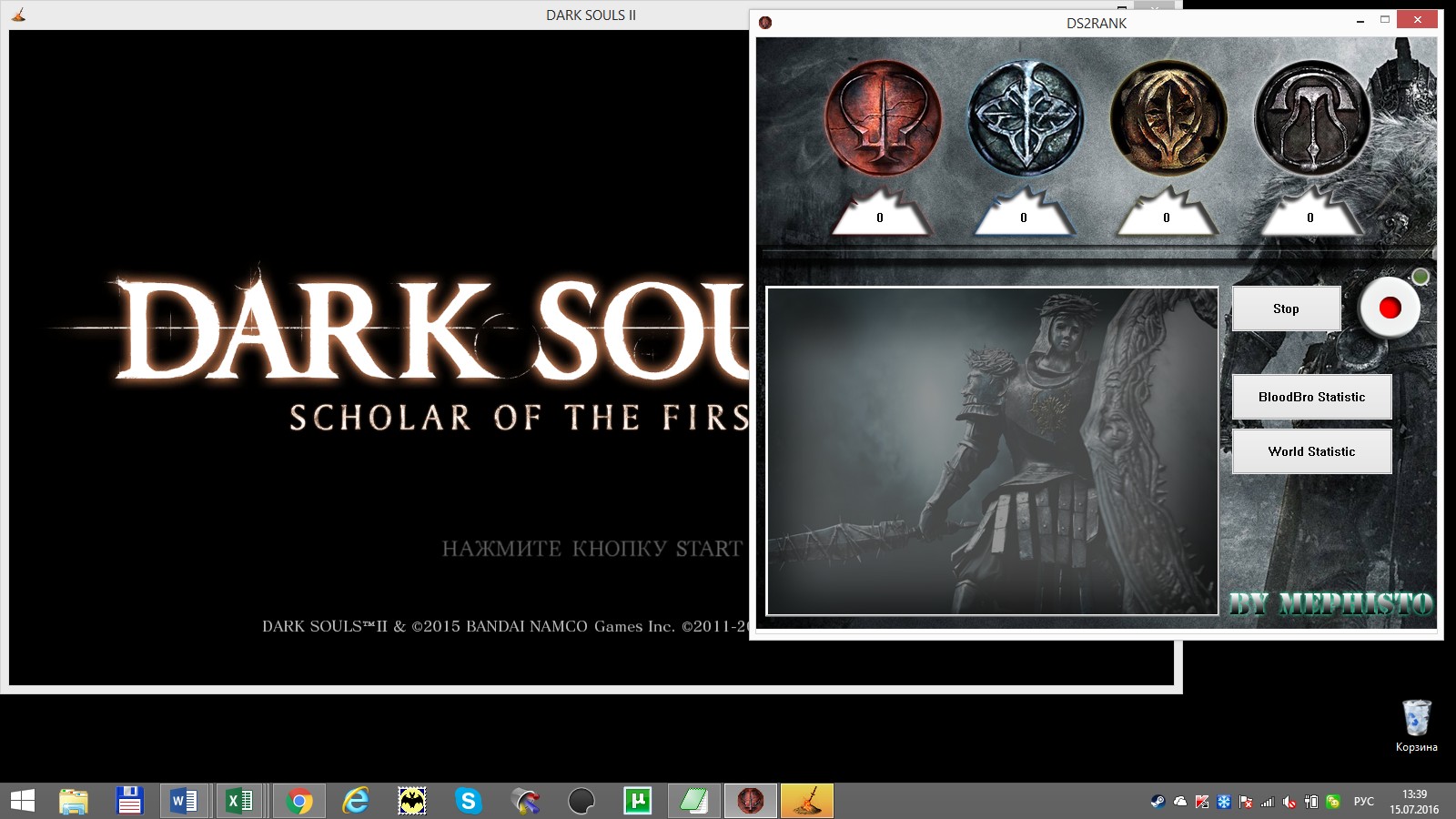Click the small green status indicator light
The height and width of the screenshot is (819, 1456).
tap(1420, 277)
